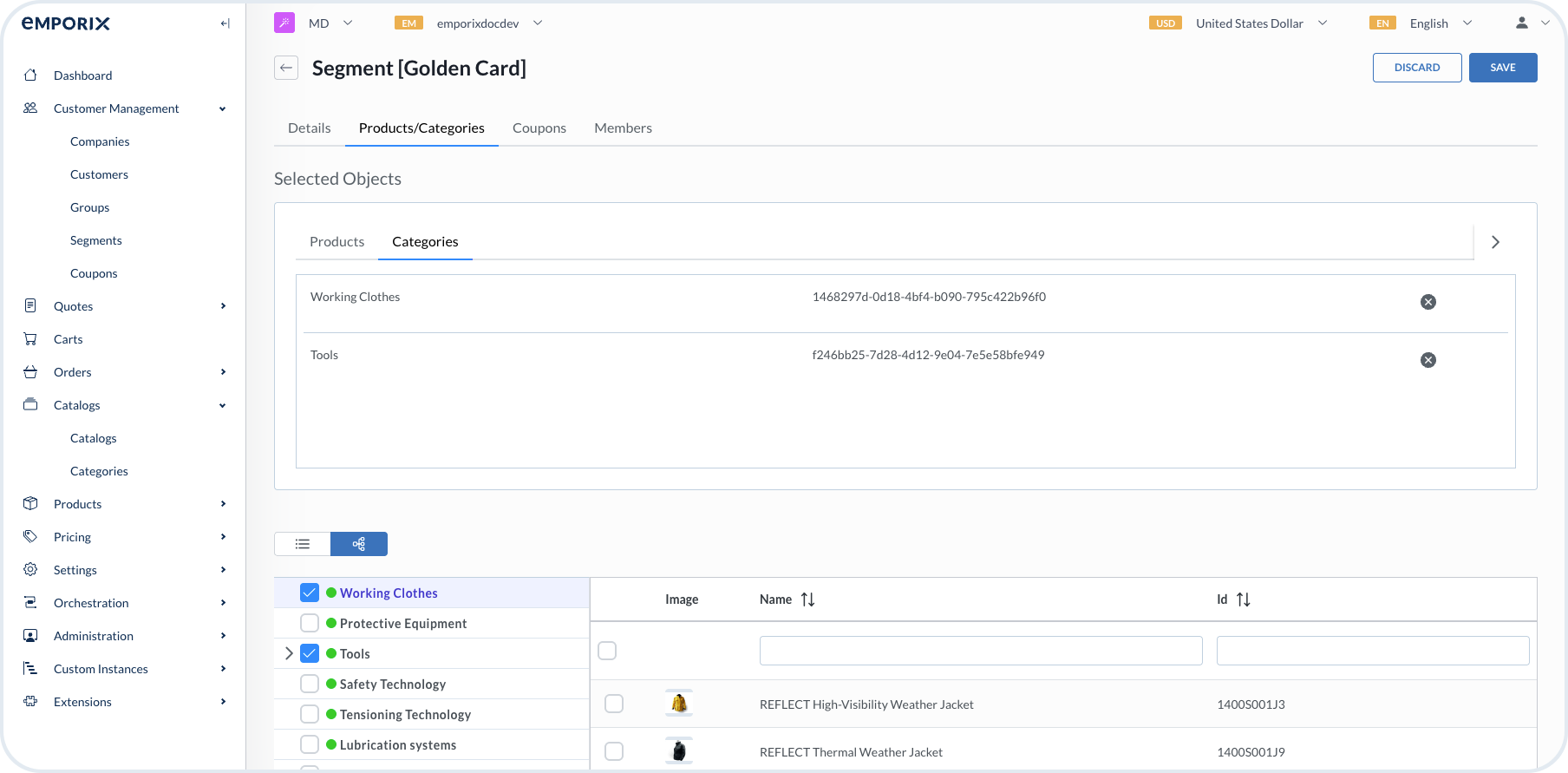Click the DISCARD button
Viewport: 1568px width, 773px height.
point(1416,68)
